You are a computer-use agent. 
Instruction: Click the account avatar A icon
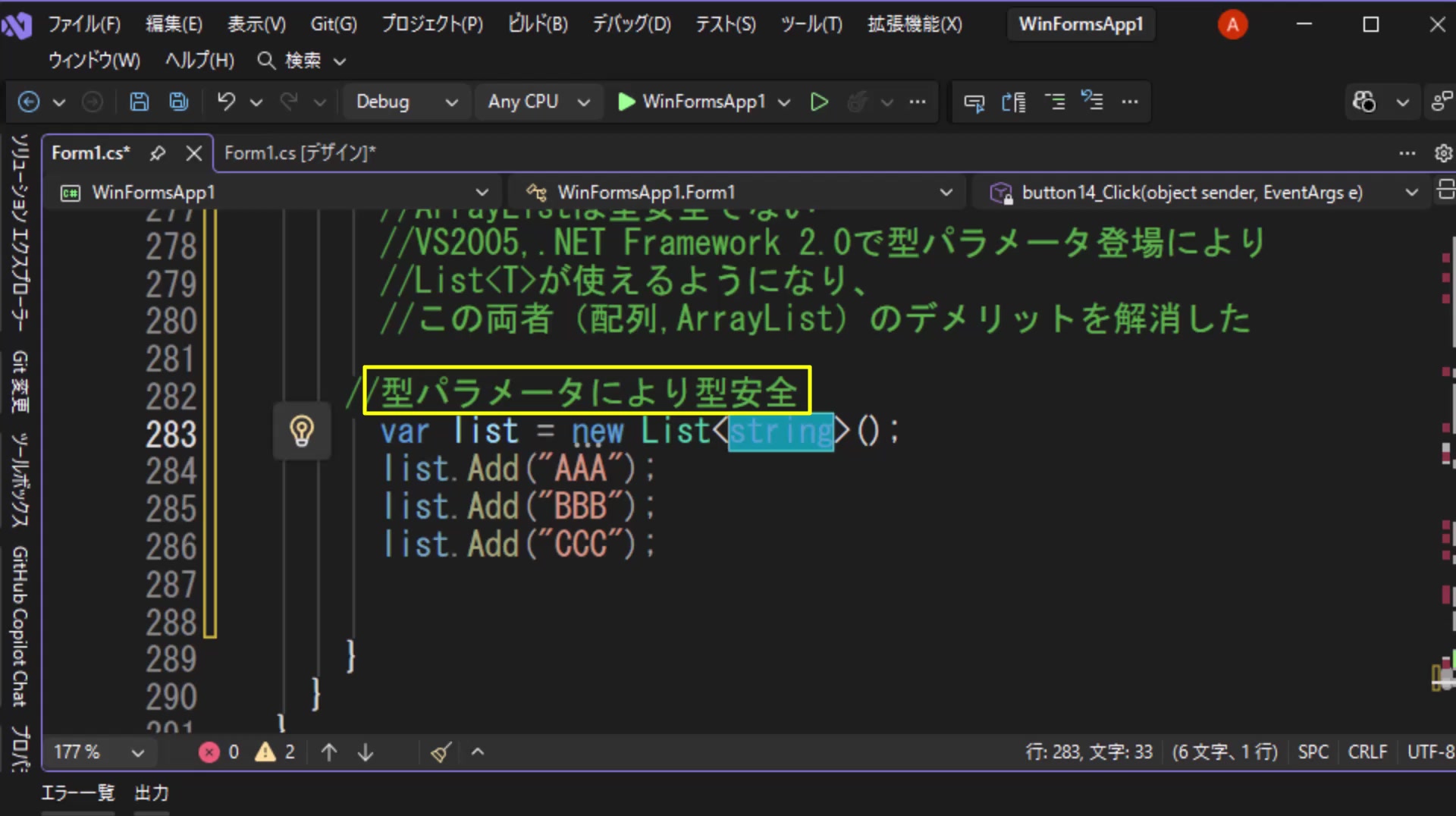[x=1232, y=25]
